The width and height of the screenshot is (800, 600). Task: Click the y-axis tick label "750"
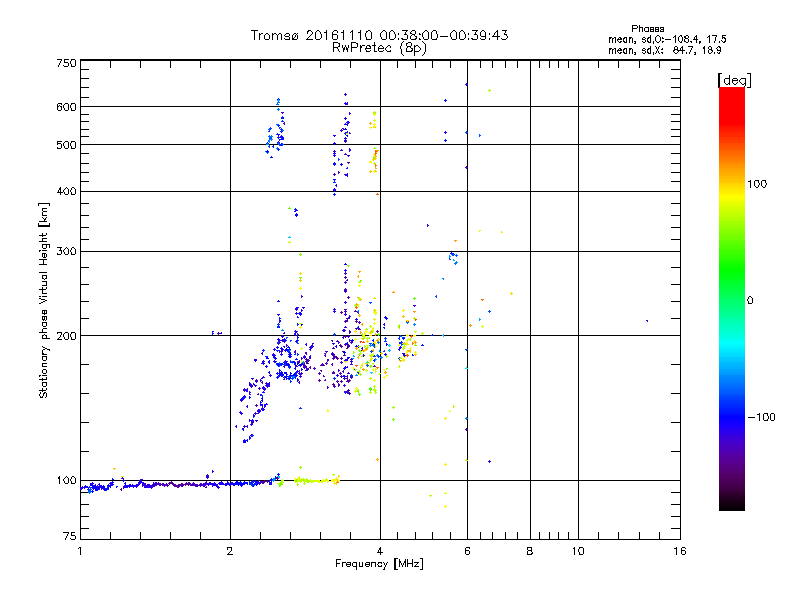tap(66, 63)
